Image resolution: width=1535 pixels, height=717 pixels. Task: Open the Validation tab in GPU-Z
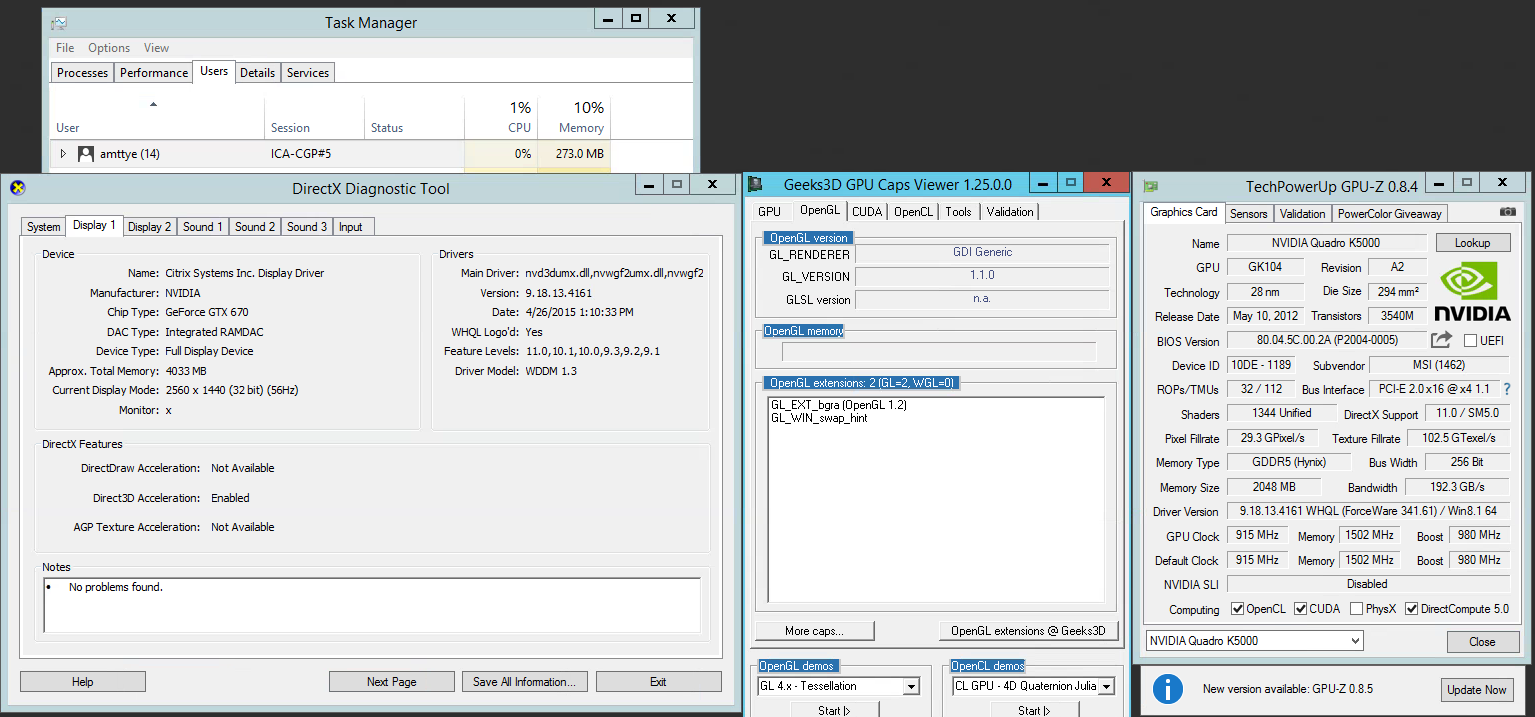coord(1303,214)
